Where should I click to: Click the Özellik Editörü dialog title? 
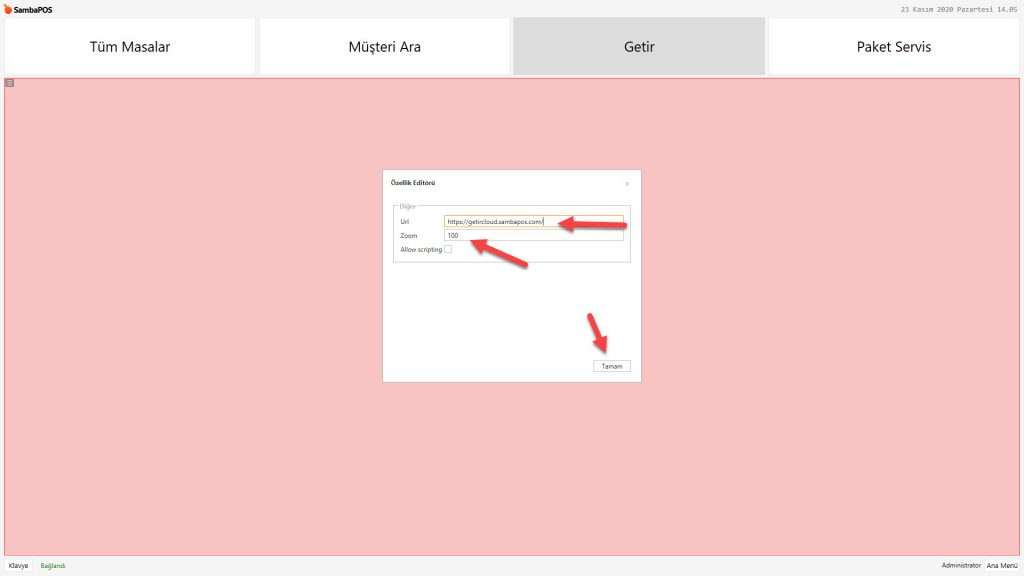click(412, 183)
